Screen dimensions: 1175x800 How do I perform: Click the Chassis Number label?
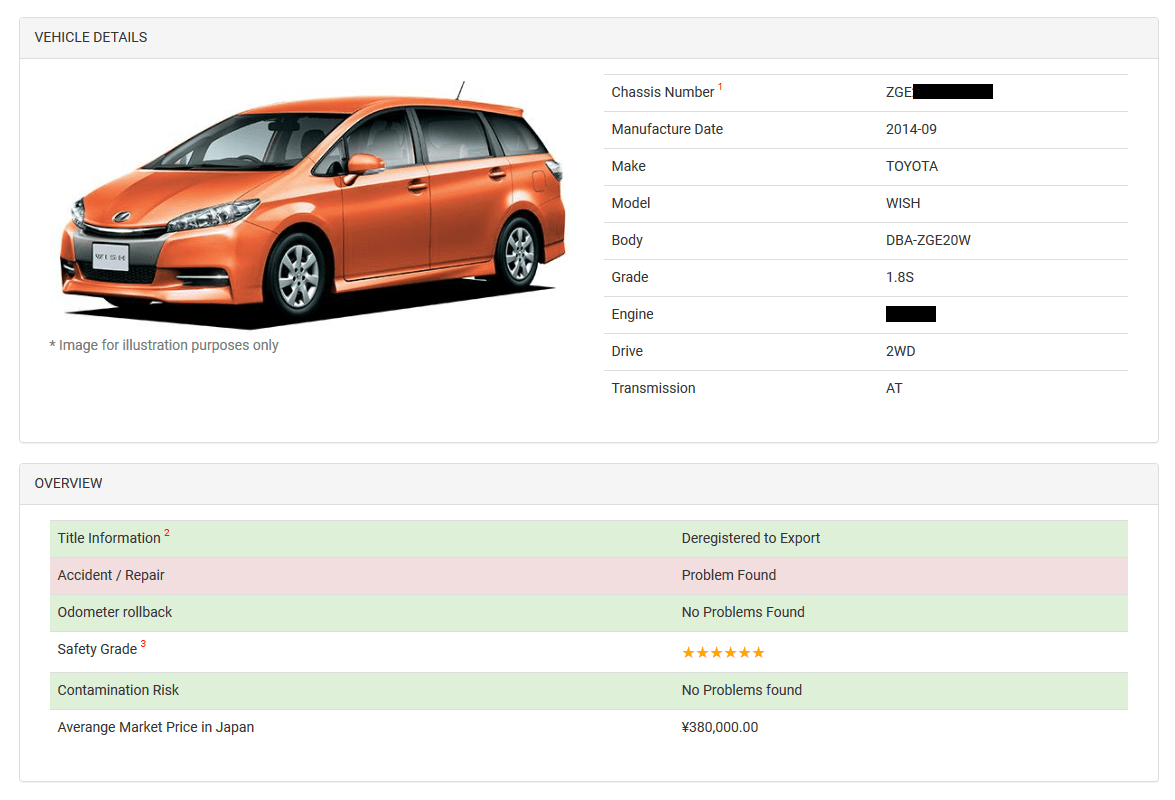[x=662, y=92]
